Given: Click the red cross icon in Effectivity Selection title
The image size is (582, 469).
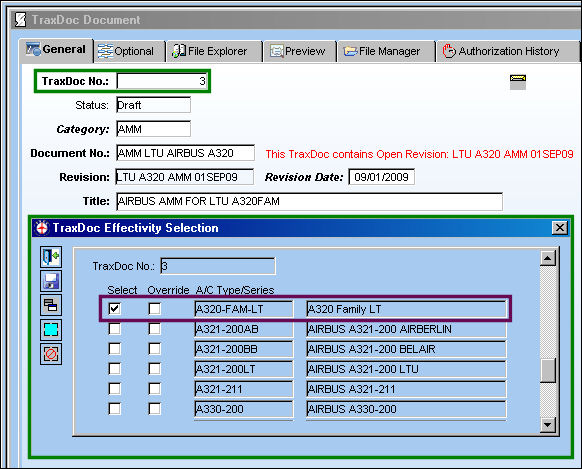Looking at the screenshot, I should click(x=42, y=228).
